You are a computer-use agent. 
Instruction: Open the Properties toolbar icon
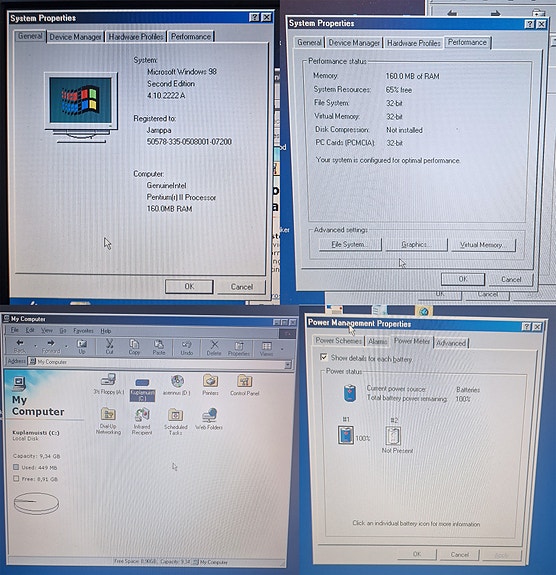pos(239,348)
